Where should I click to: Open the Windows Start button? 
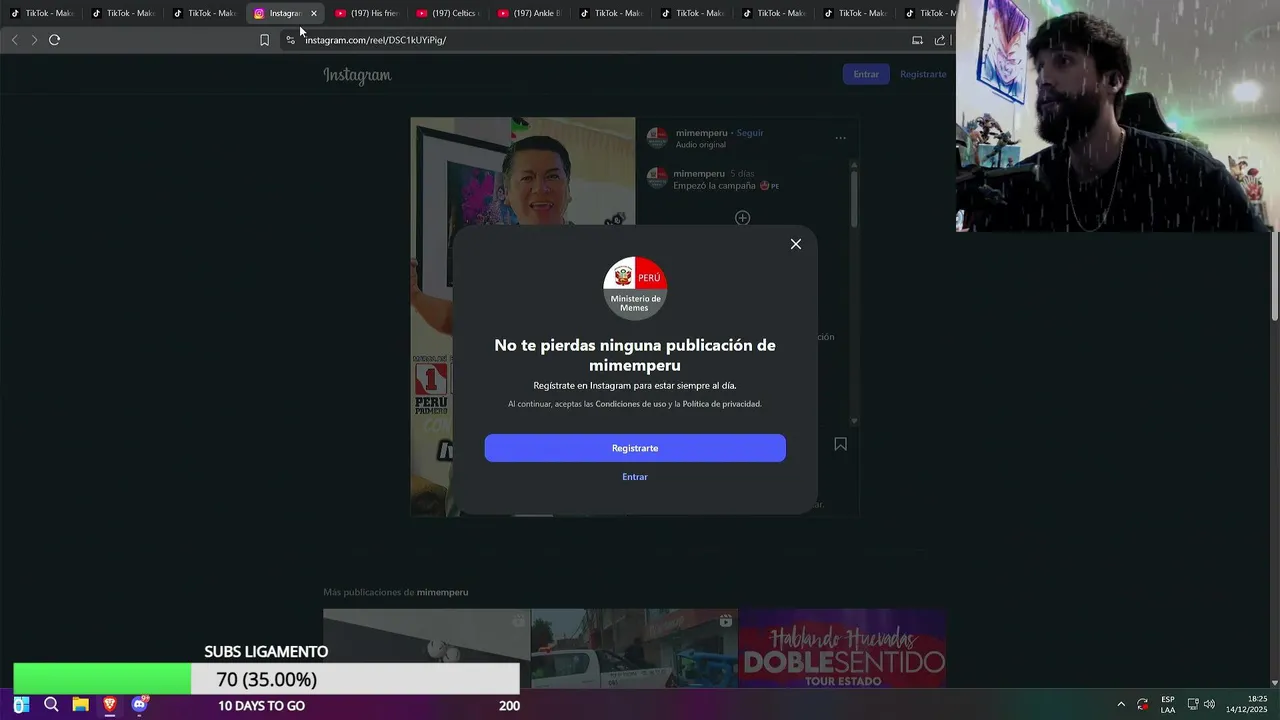[21, 705]
